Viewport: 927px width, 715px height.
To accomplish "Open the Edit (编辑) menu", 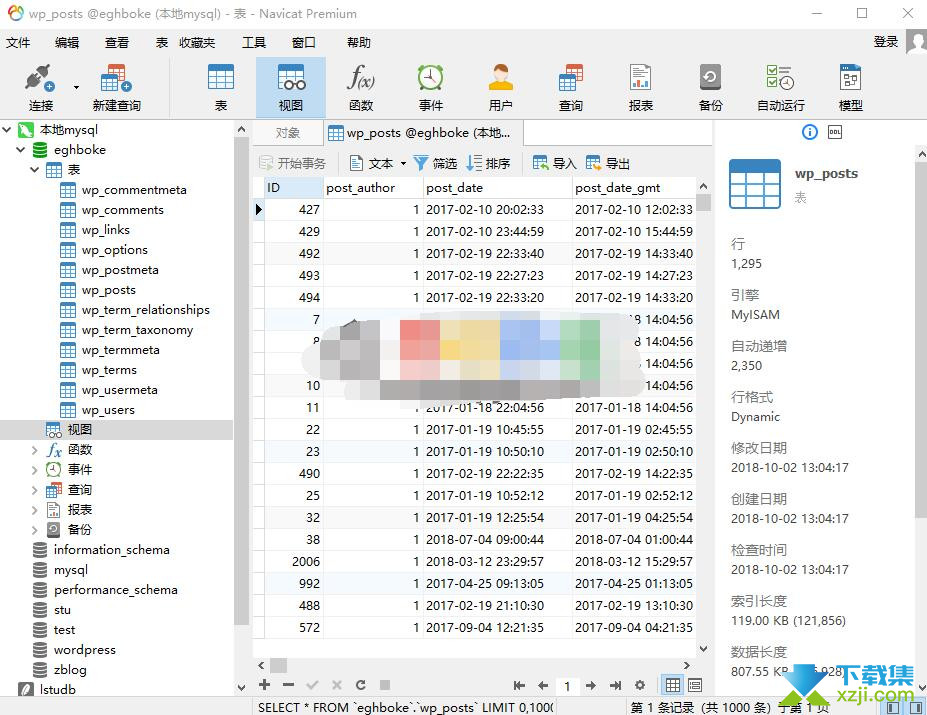I will coord(67,43).
